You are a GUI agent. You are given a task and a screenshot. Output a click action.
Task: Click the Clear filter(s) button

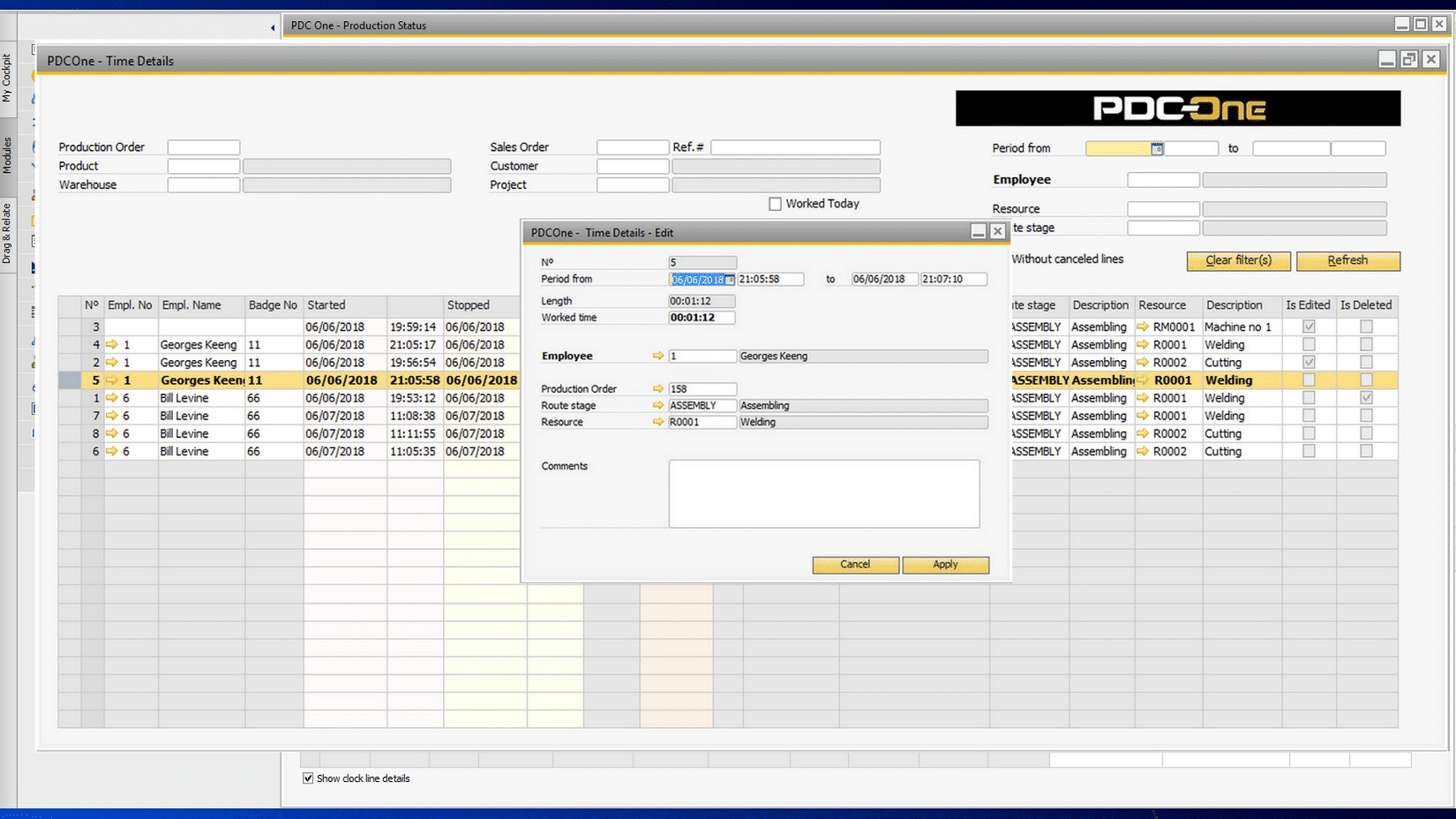point(1238,260)
